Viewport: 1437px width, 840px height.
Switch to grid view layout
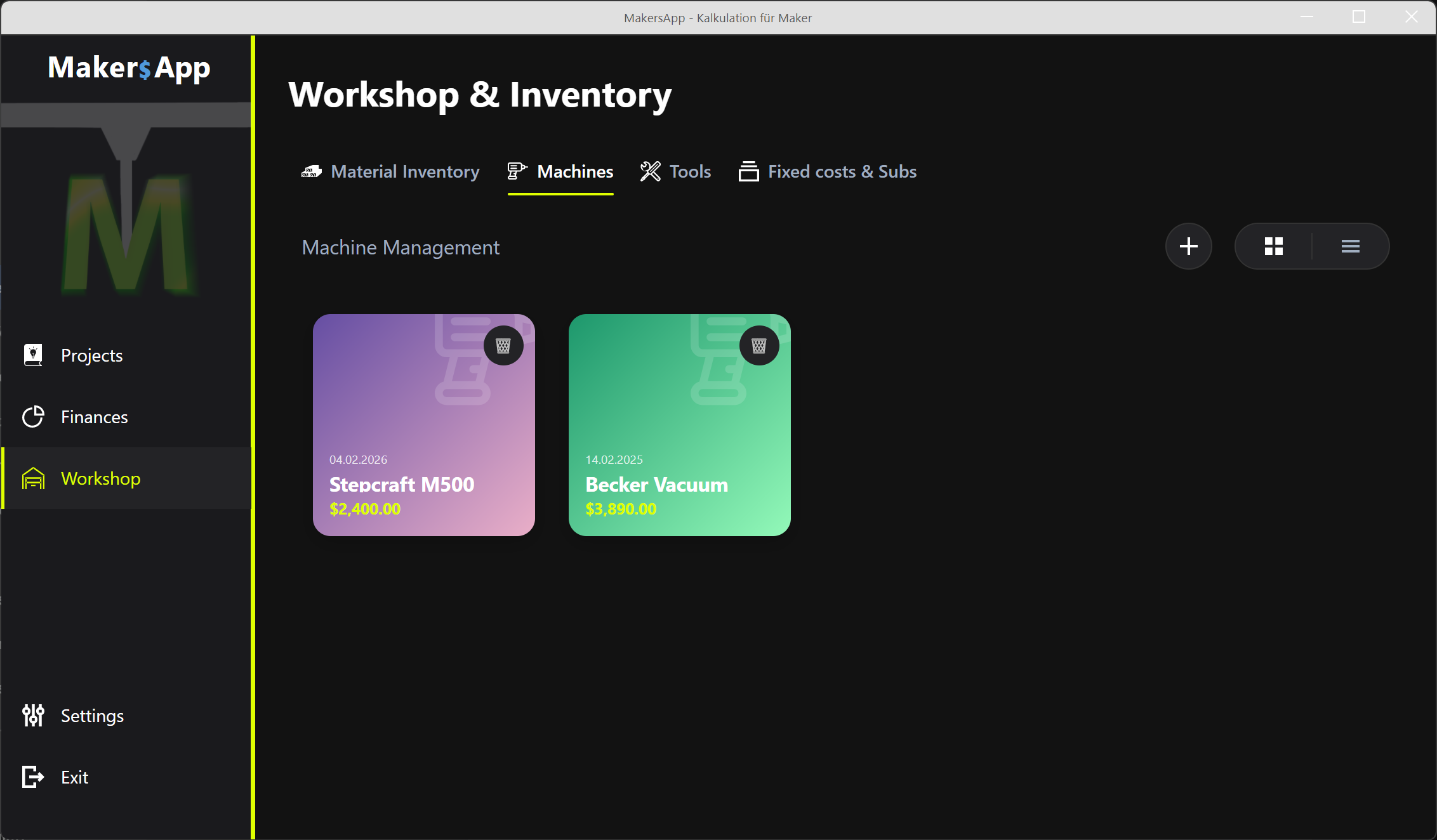[1273, 246]
